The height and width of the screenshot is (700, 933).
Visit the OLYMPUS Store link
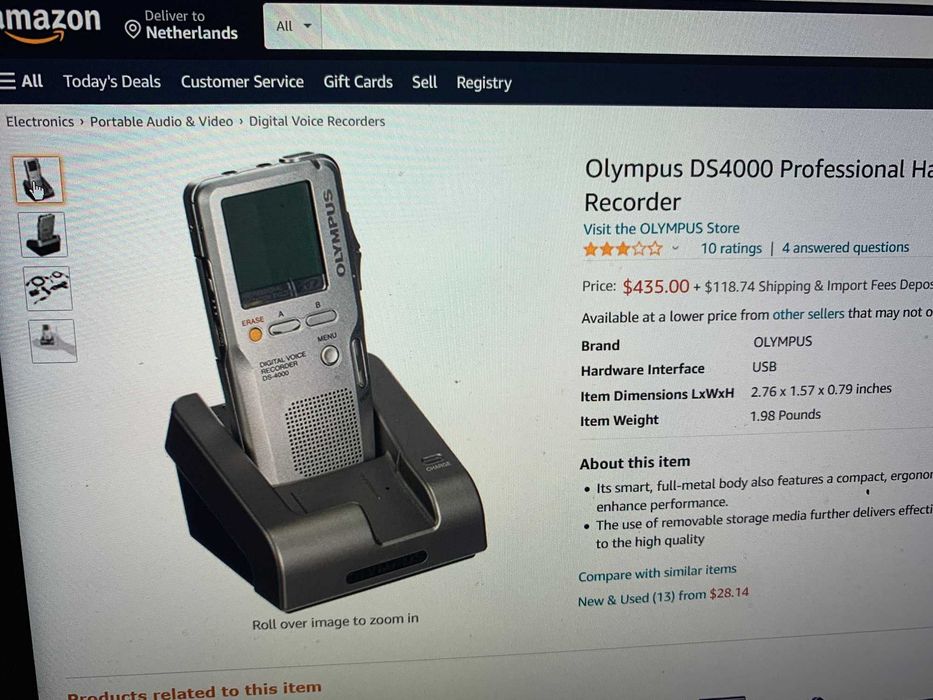(661, 229)
